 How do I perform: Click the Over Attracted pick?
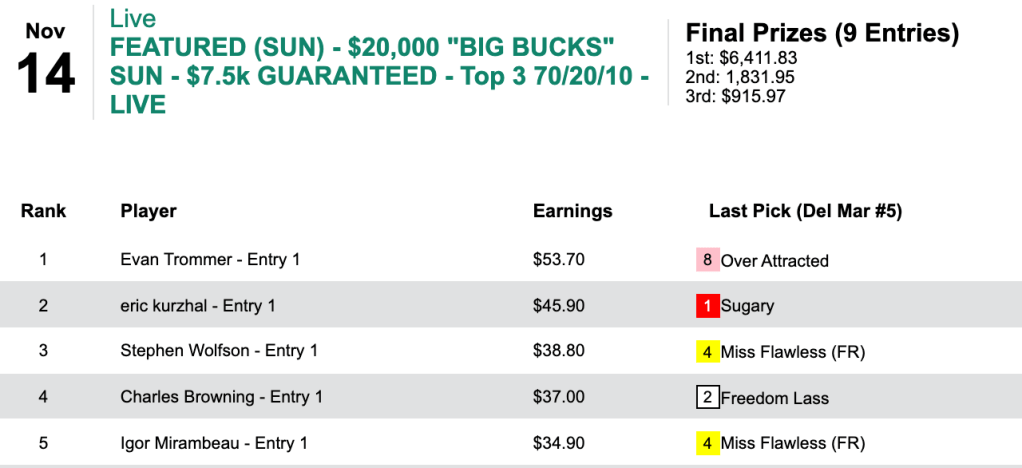775,261
